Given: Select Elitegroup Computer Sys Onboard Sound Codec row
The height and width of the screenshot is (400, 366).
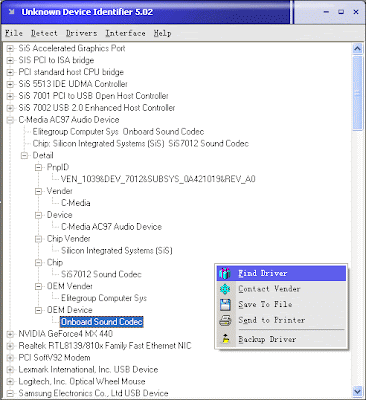Looking at the screenshot, I should tap(118, 132).
